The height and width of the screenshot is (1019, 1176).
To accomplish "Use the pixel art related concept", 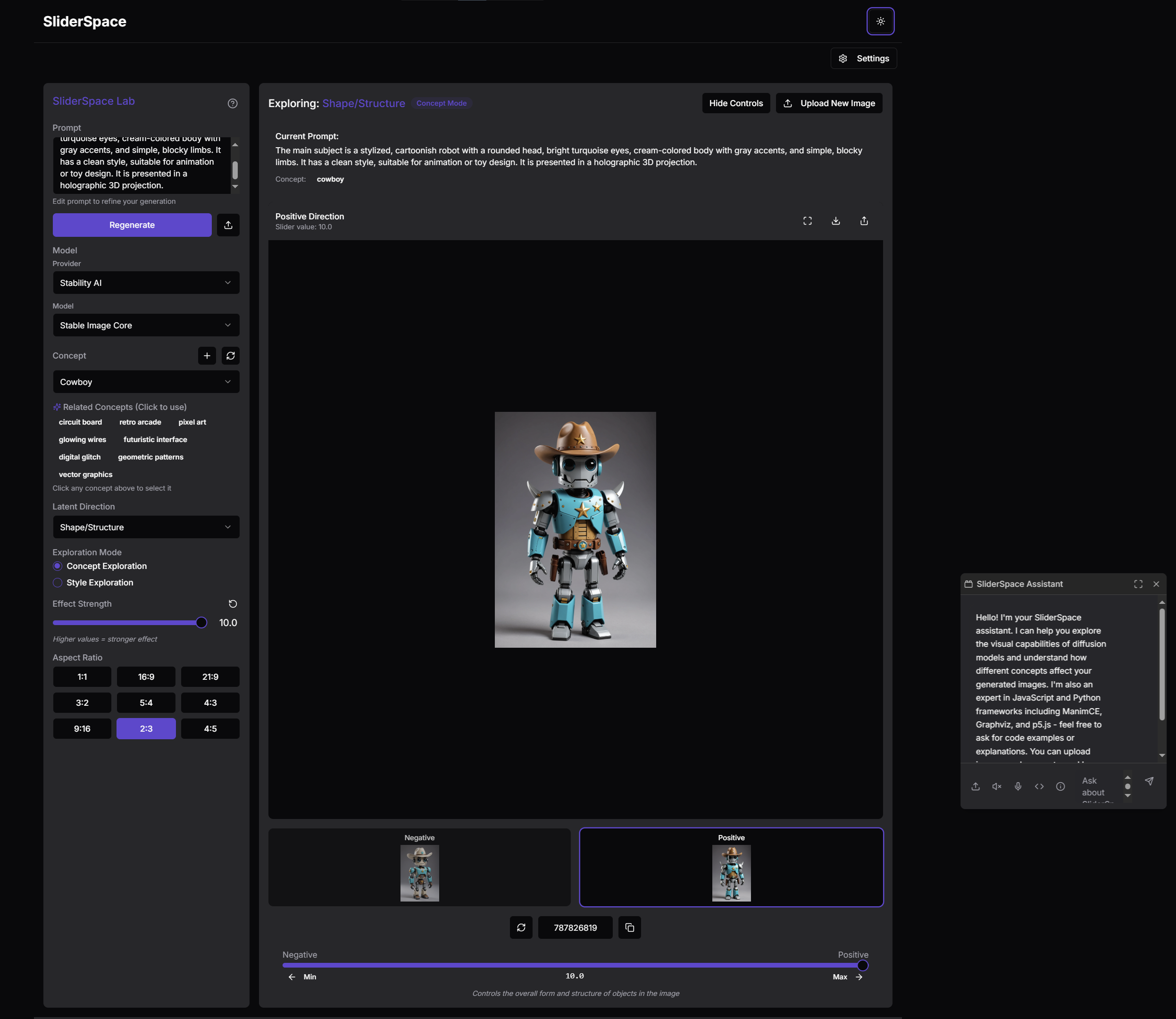I will click(x=192, y=422).
